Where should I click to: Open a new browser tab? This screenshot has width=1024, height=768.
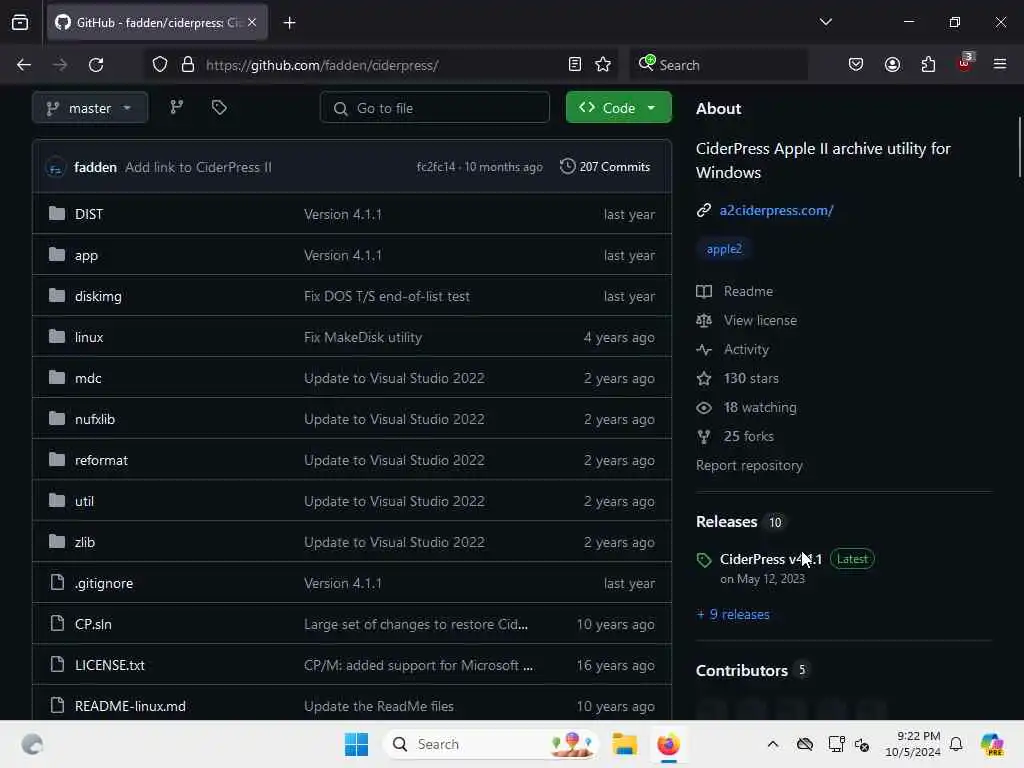[289, 23]
